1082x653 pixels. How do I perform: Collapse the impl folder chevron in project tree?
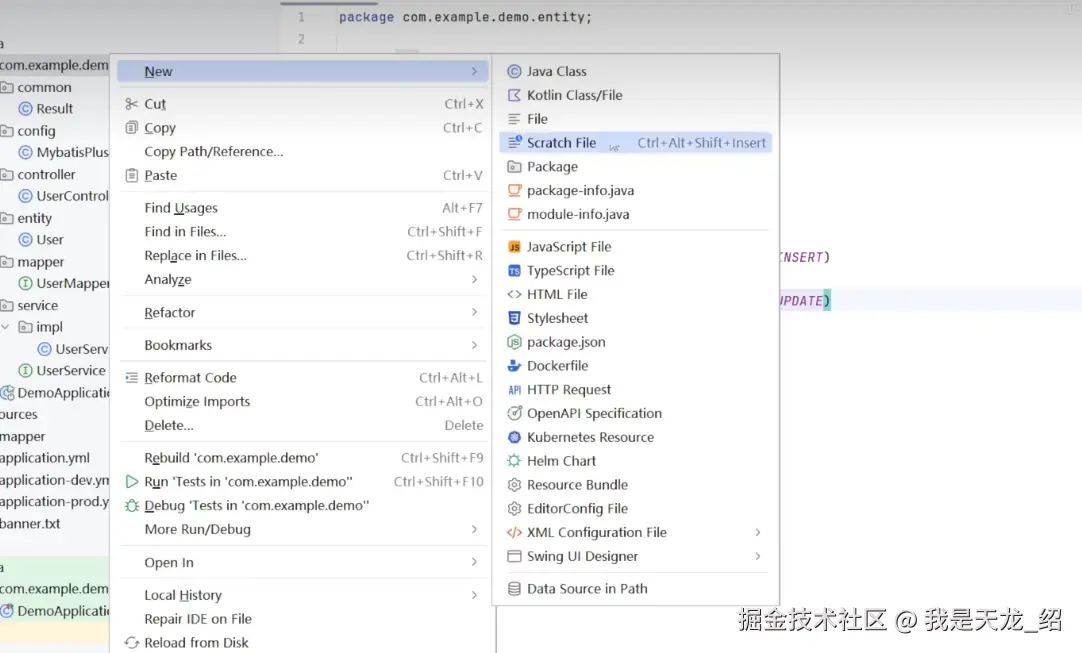tap(6, 326)
